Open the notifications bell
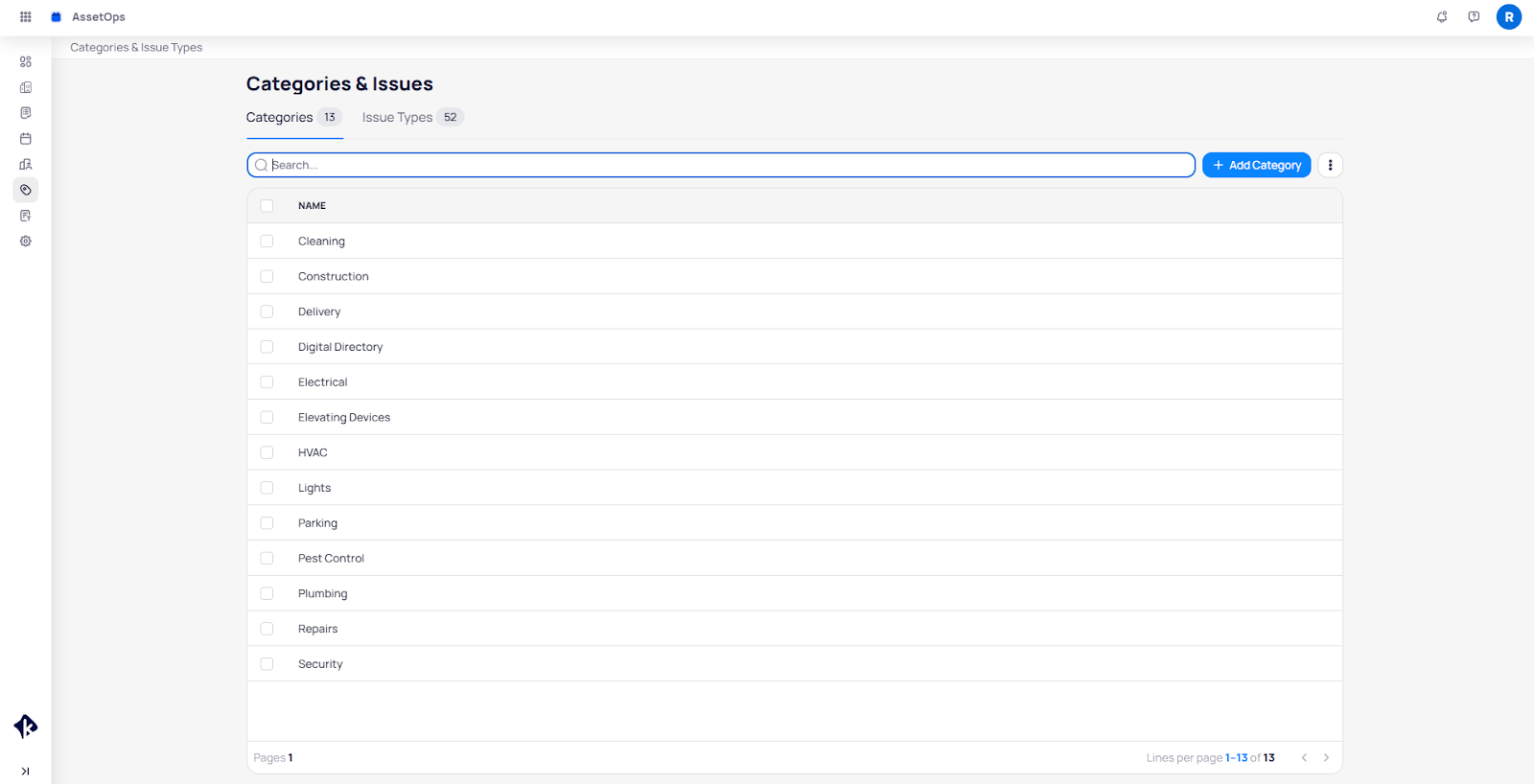Viewport: 1534px width, 784px height. pos(1442,17)
